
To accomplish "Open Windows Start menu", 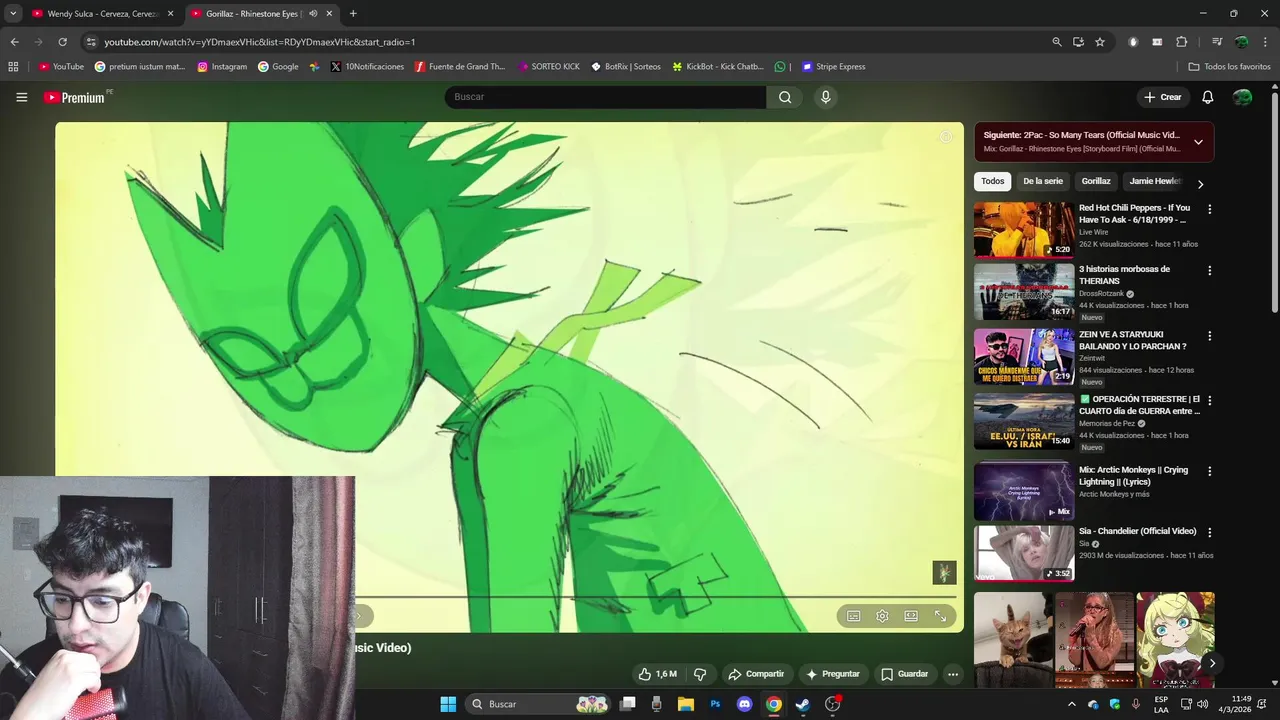I will tap(448, 704).
